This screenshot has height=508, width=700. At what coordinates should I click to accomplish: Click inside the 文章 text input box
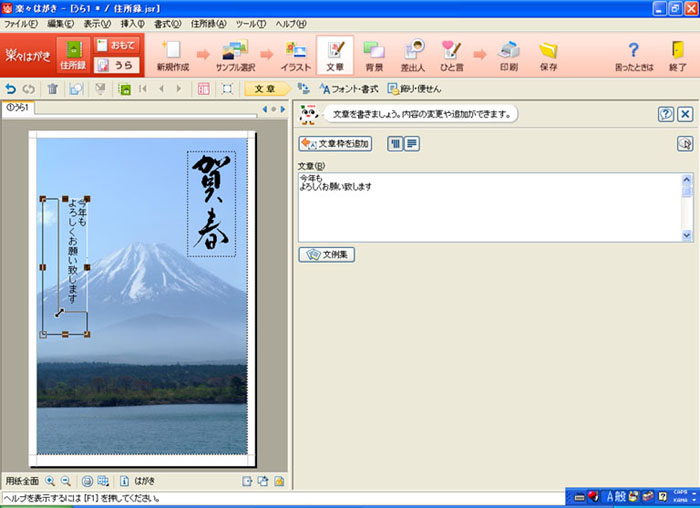click(x=490, y=206)
